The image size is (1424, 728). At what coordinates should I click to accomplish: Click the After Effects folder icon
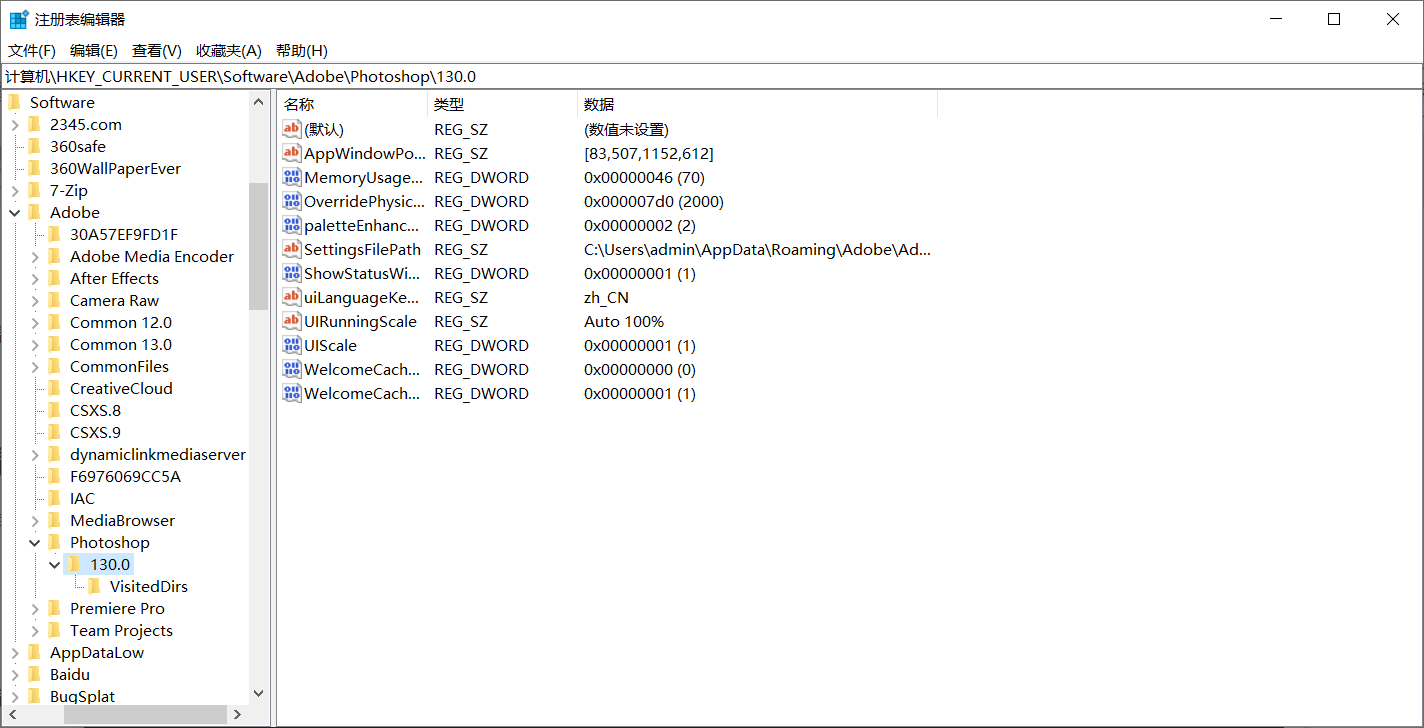(x=55, y=278)
